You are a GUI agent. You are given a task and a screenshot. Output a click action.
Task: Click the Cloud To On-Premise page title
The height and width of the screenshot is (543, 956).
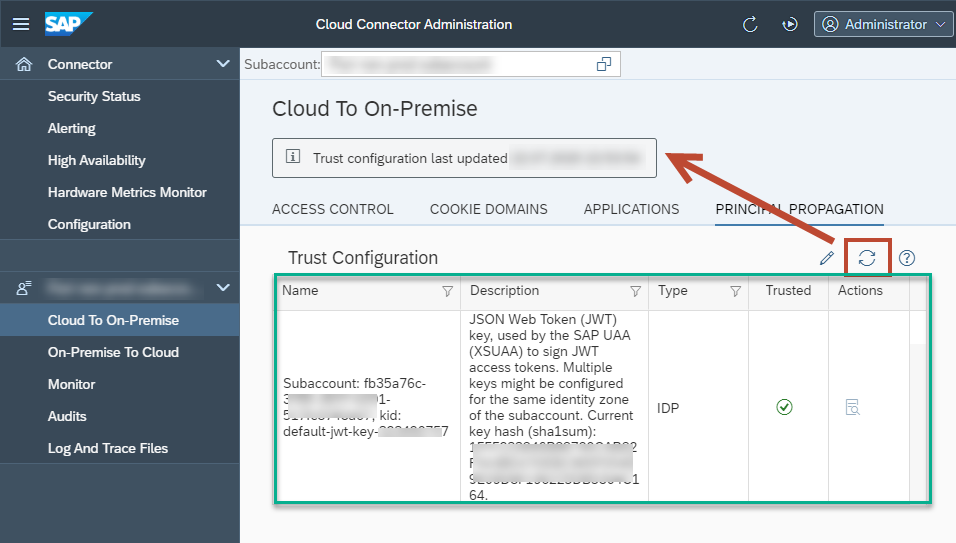(374, 108)
